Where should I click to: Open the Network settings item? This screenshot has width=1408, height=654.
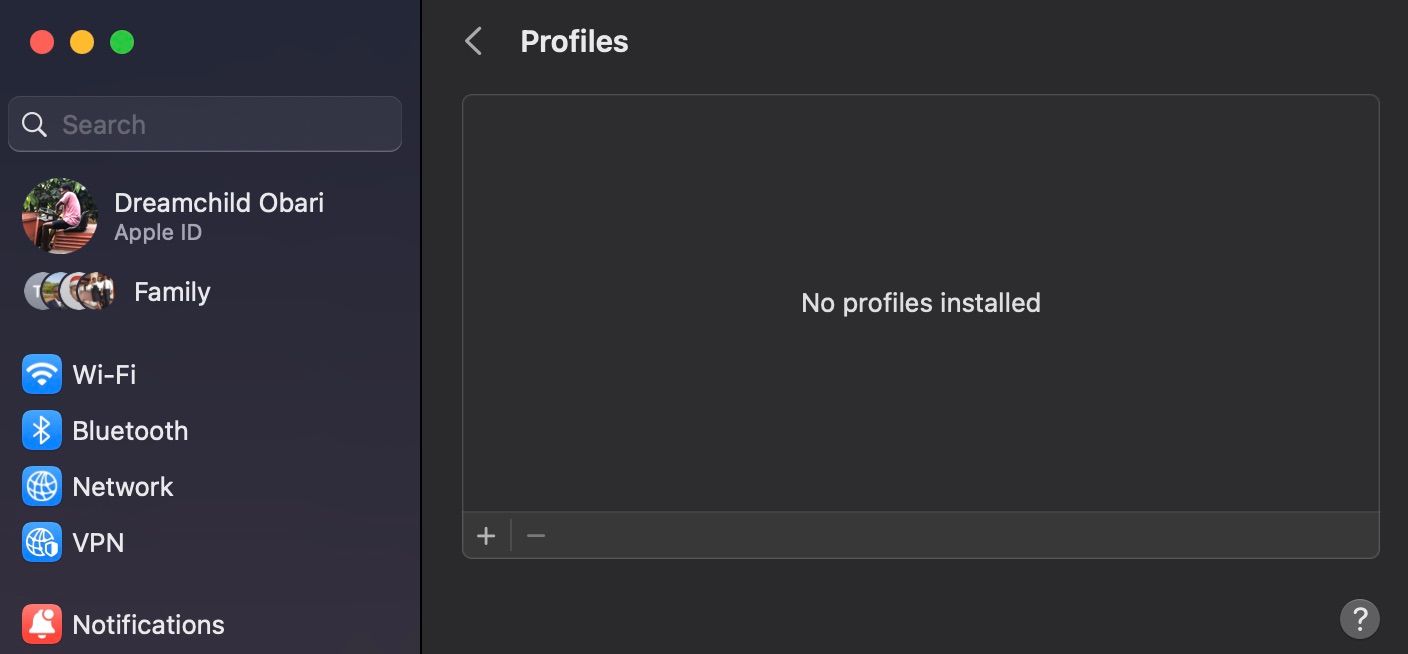(123, 487)
